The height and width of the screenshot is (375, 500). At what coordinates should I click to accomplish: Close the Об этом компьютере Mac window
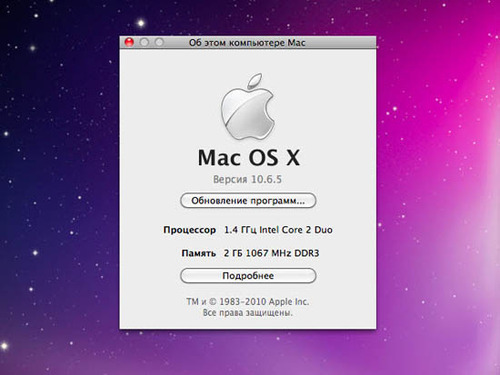point(129,42)
